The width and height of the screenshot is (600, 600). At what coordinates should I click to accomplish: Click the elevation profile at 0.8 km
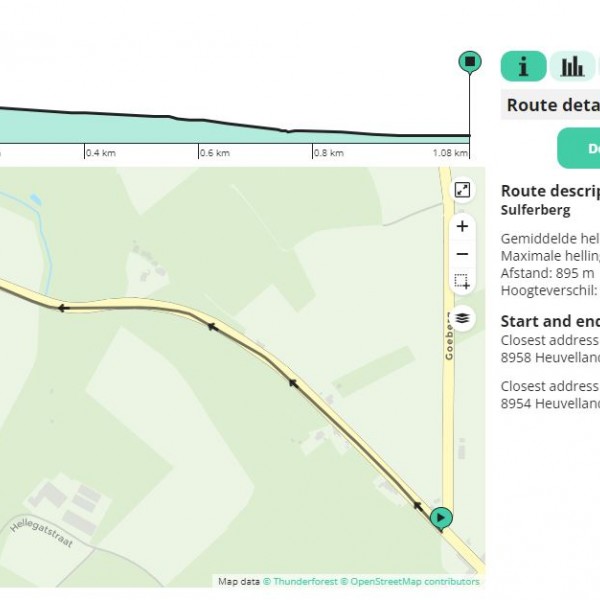pyautogui.click(x=328, y=131)
